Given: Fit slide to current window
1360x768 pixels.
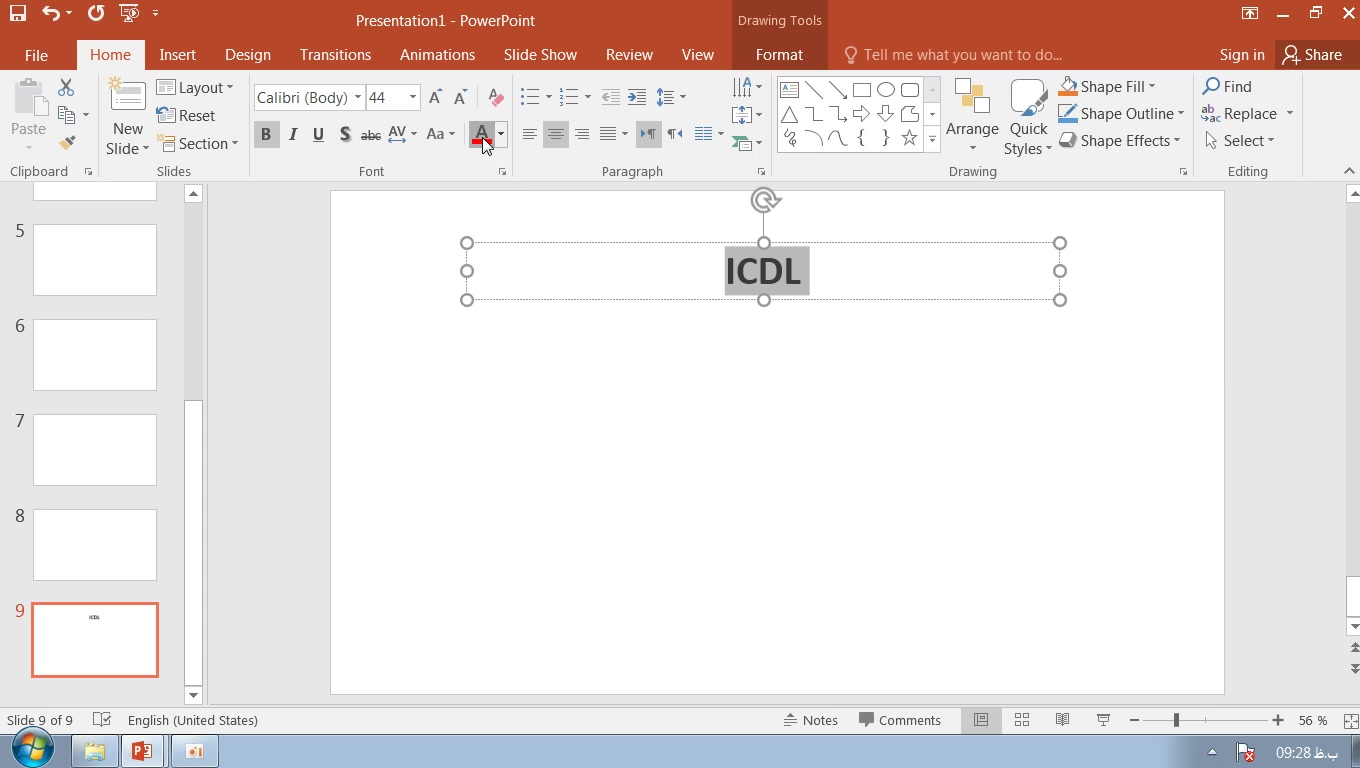Looking at the screenshot, I should [x=1351, y=720].
